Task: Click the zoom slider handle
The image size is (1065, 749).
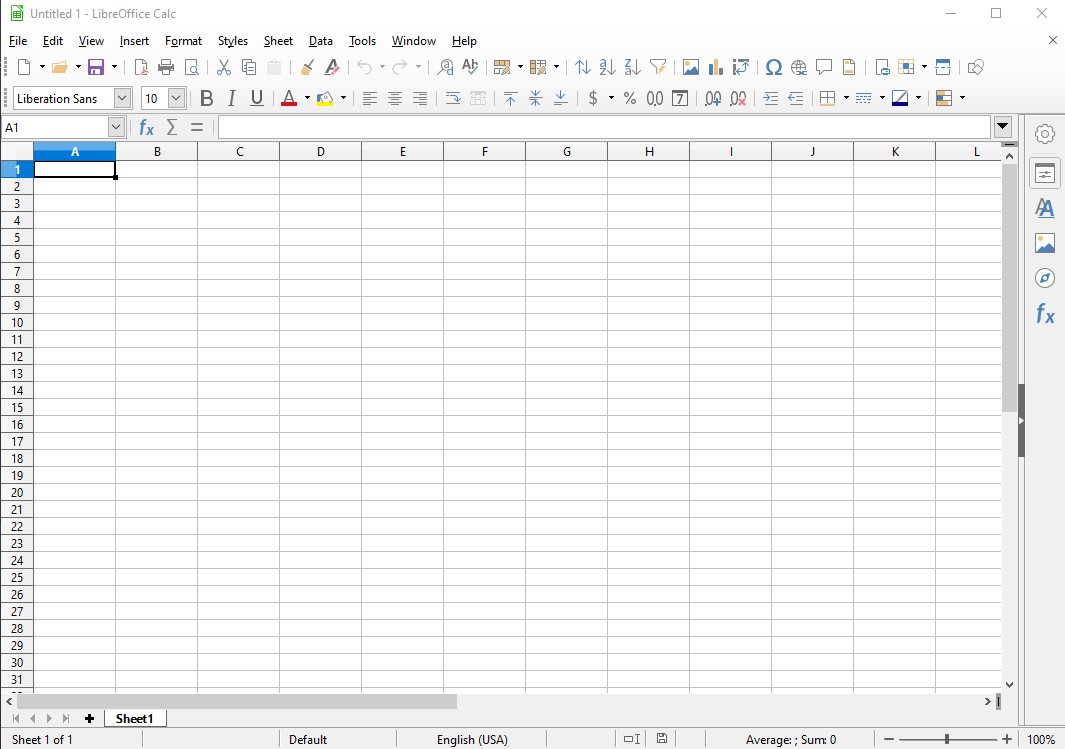Action: point(947,739)
